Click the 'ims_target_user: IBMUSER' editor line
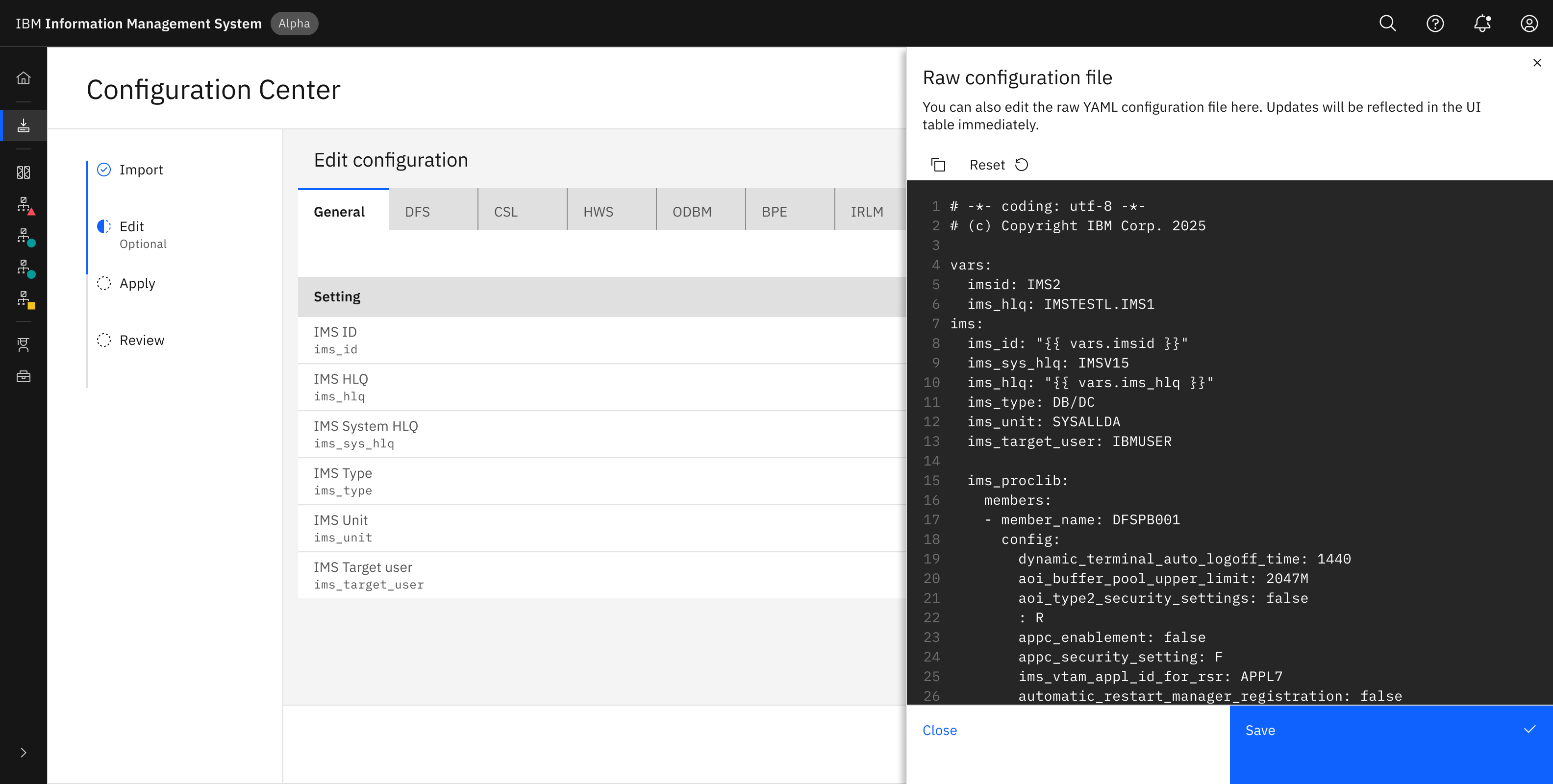The width and height of the screenshot is (1553, 784). [x=1069, y=441]
